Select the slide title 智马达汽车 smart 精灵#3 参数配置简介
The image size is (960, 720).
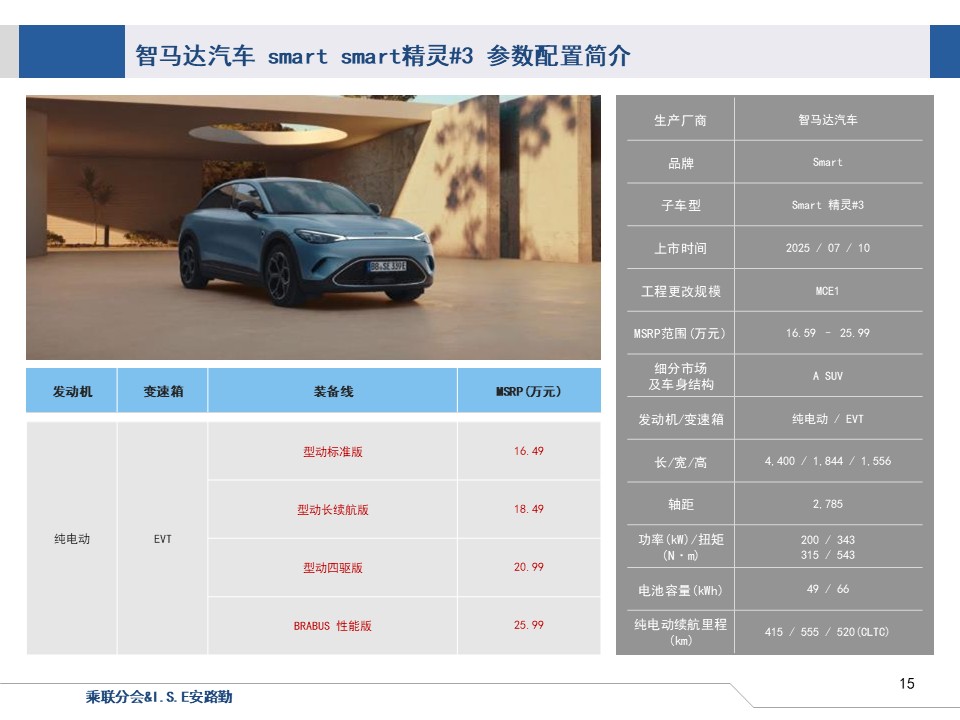pyautogui.click(x=383, y=56)
